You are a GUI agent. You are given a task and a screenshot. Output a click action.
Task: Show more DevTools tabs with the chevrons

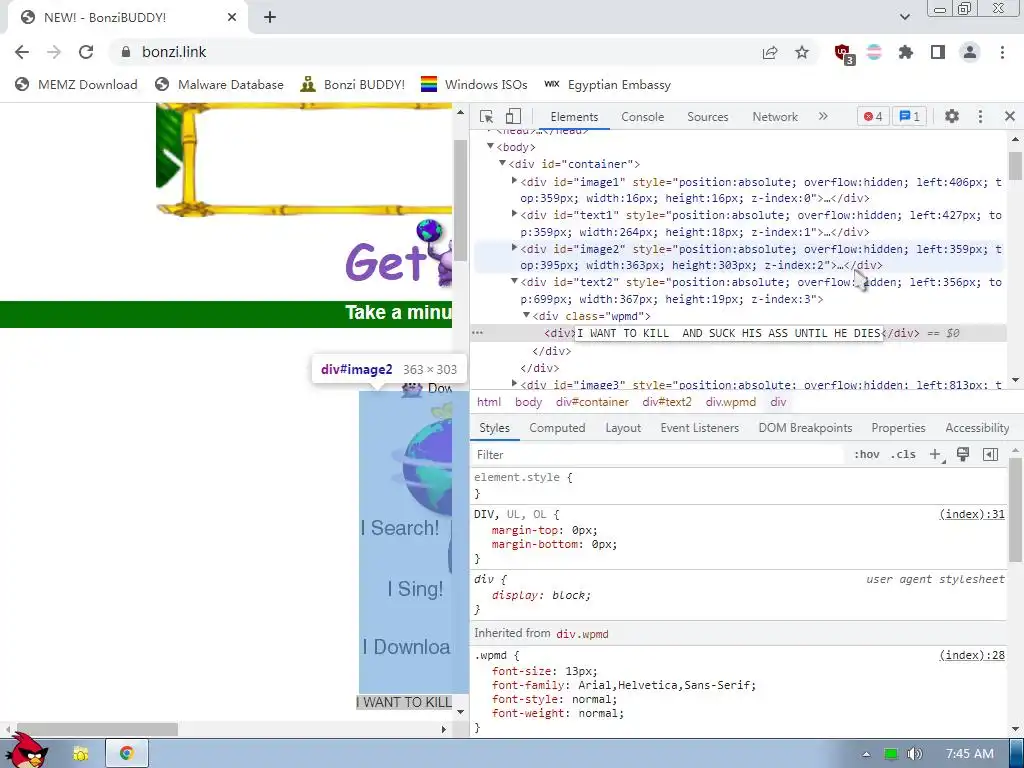(x=823, y=116)
